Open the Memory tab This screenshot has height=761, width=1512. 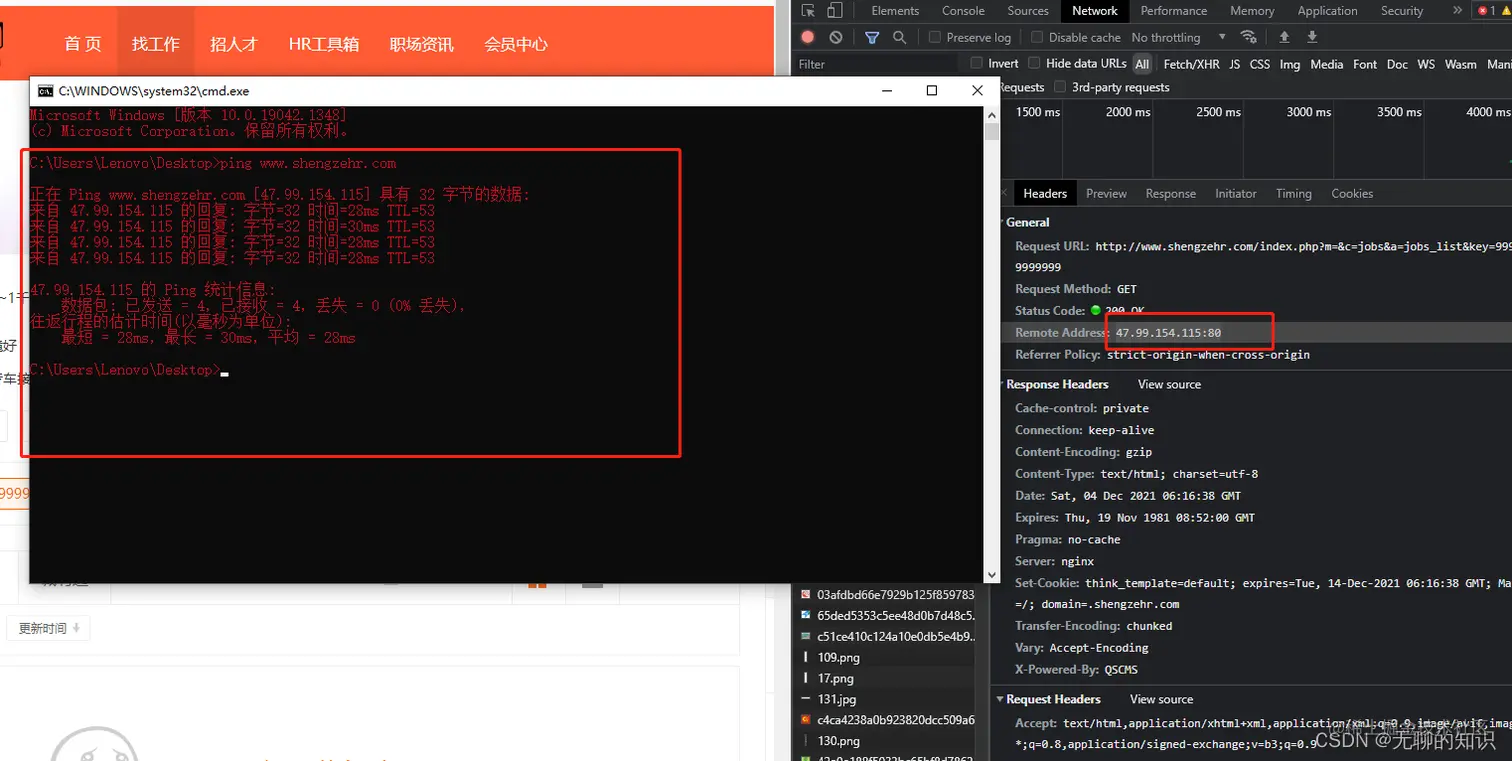(1252, 11)
